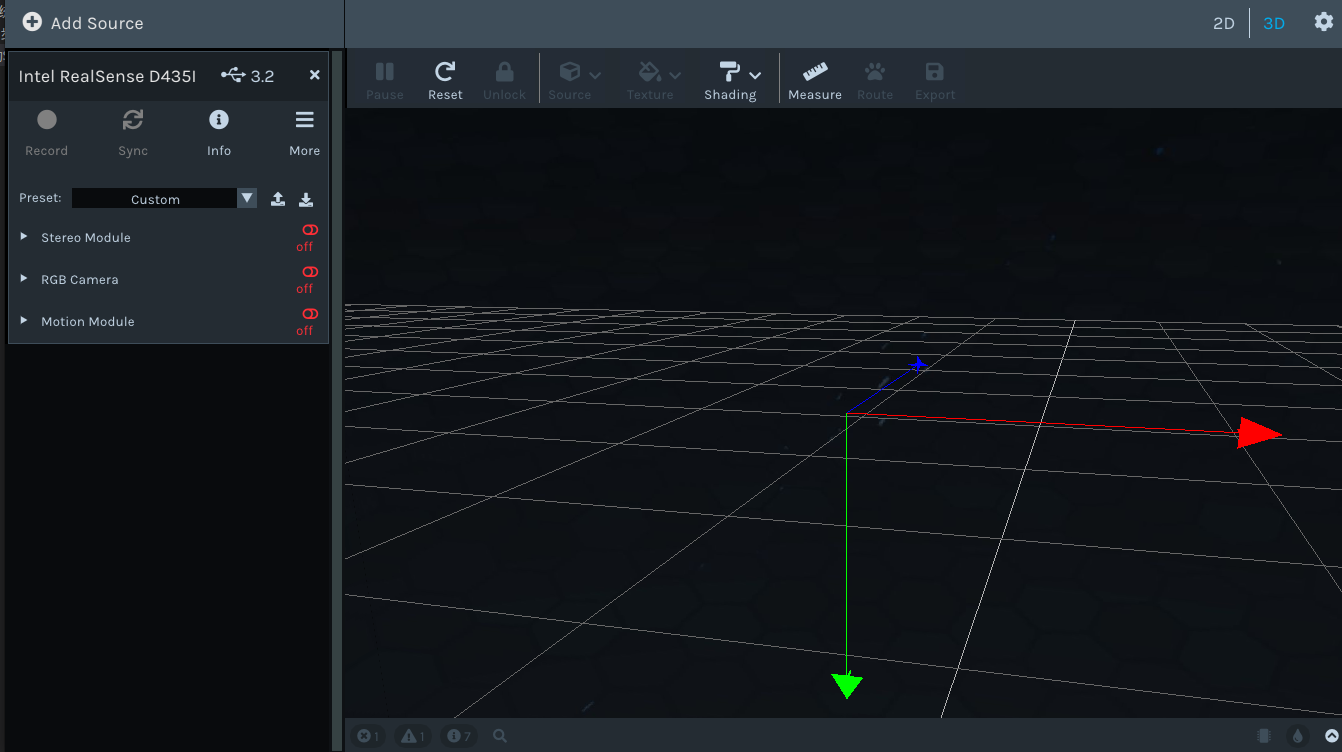Open the device Info

pos(219,132)
